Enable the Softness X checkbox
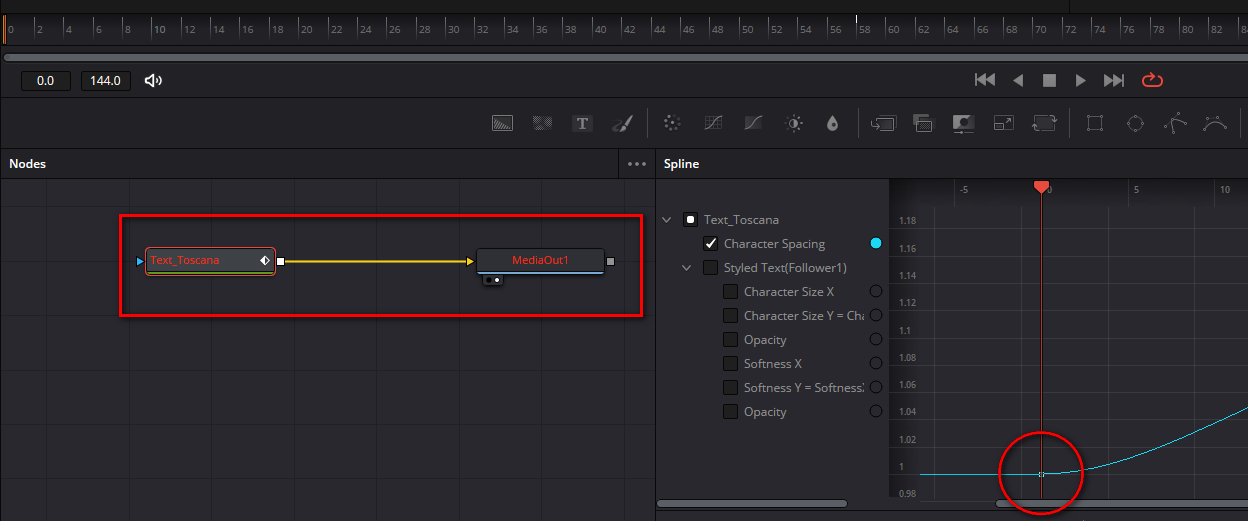The width and height of the screenshot is (1248, 521). [731, 364]
